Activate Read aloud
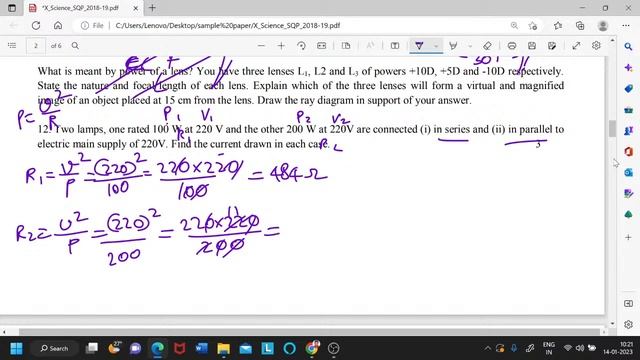 [x=370, y=46]
